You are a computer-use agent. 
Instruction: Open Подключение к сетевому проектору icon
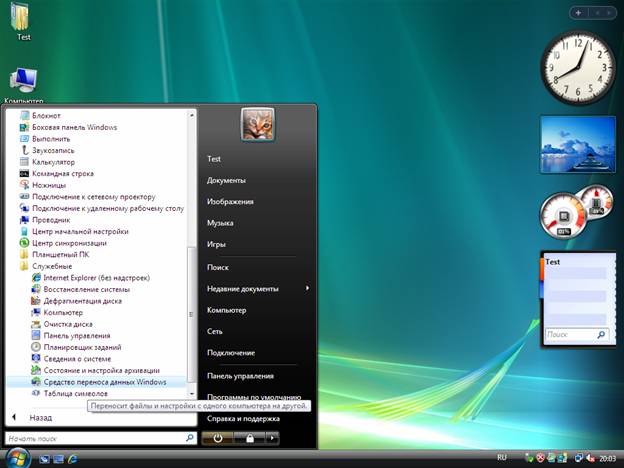[25, 197]
